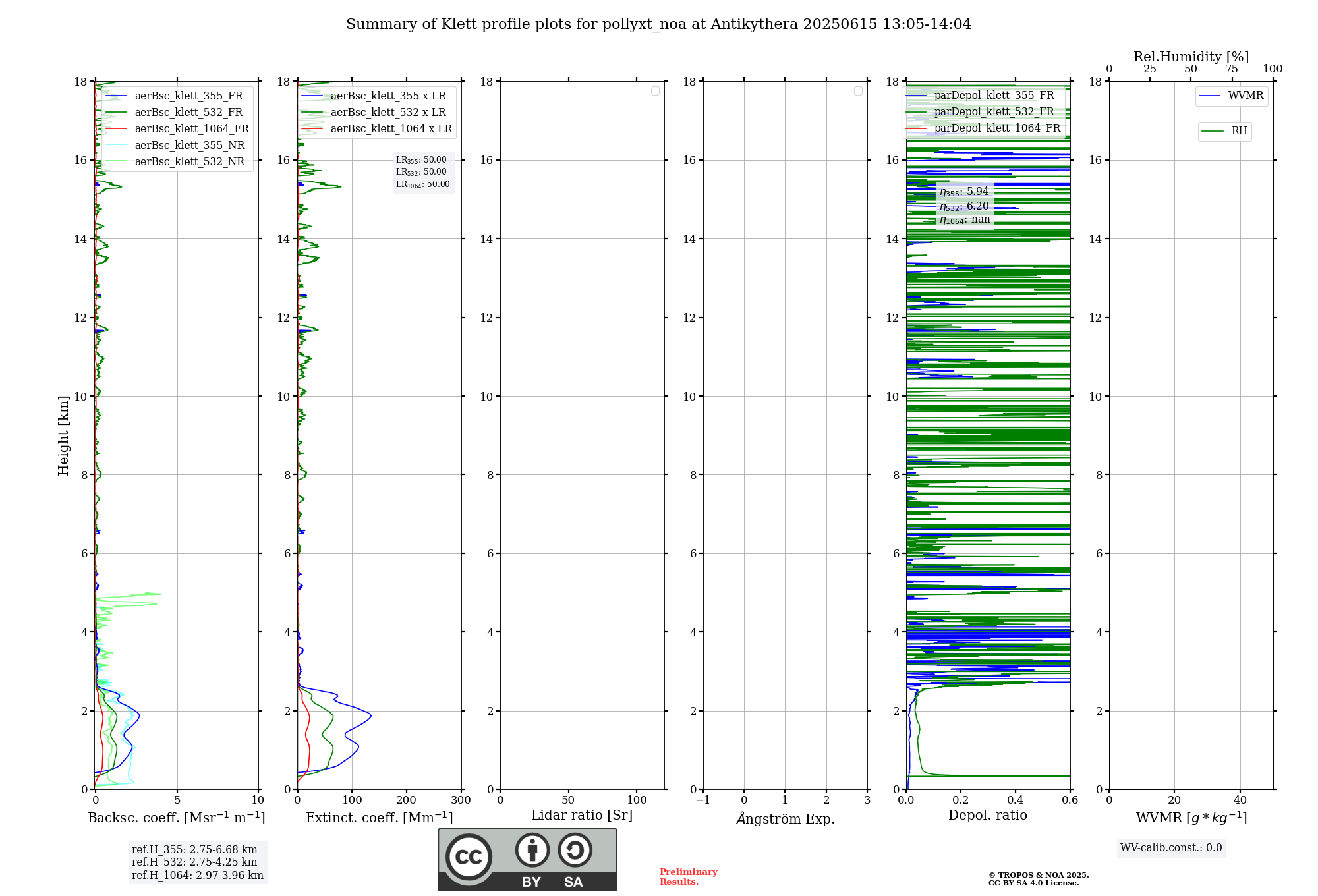Click the Depol. ratio axis label
Screen dimensions: 1318x896
[x=988, y=816]
